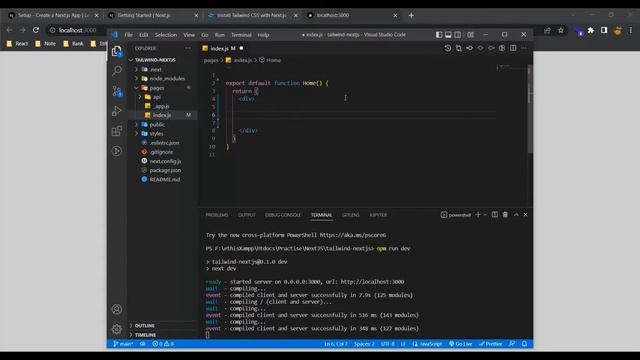Switch to Install Tailwind CSS Chrome tab
Viewport: 640px width, 360px height.
pyautogui.click(x=251, y=16)
